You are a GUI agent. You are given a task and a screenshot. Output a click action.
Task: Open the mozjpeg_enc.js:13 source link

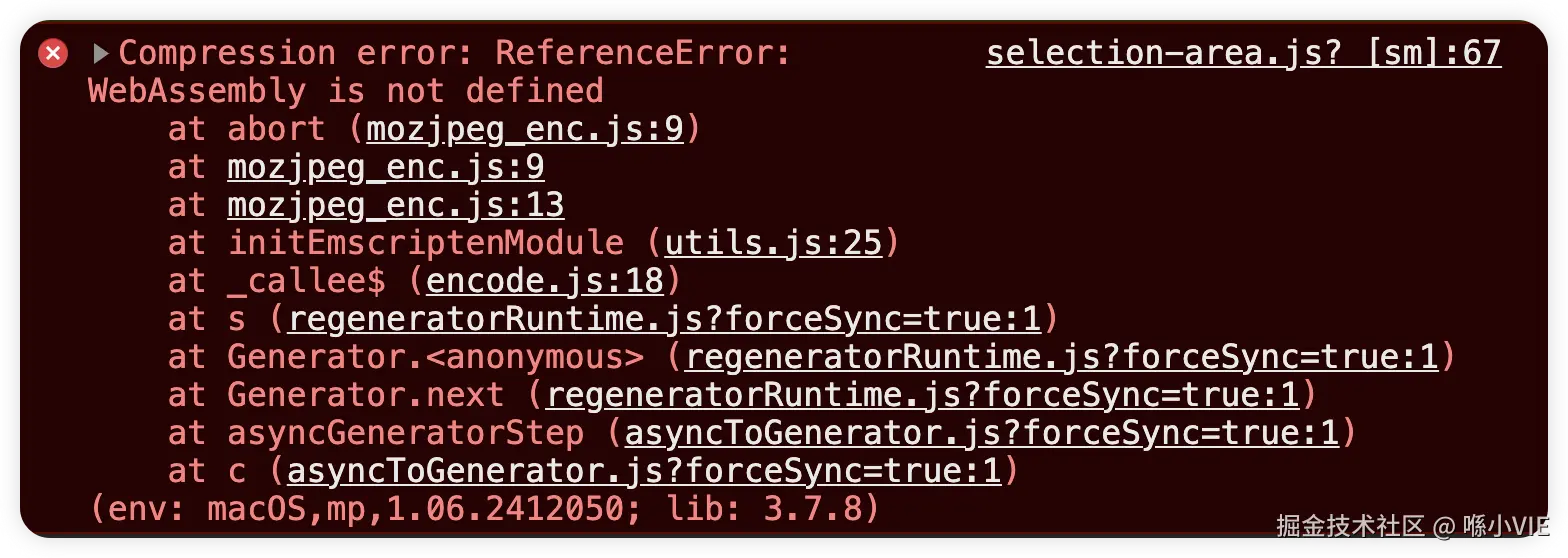[395, 205]
